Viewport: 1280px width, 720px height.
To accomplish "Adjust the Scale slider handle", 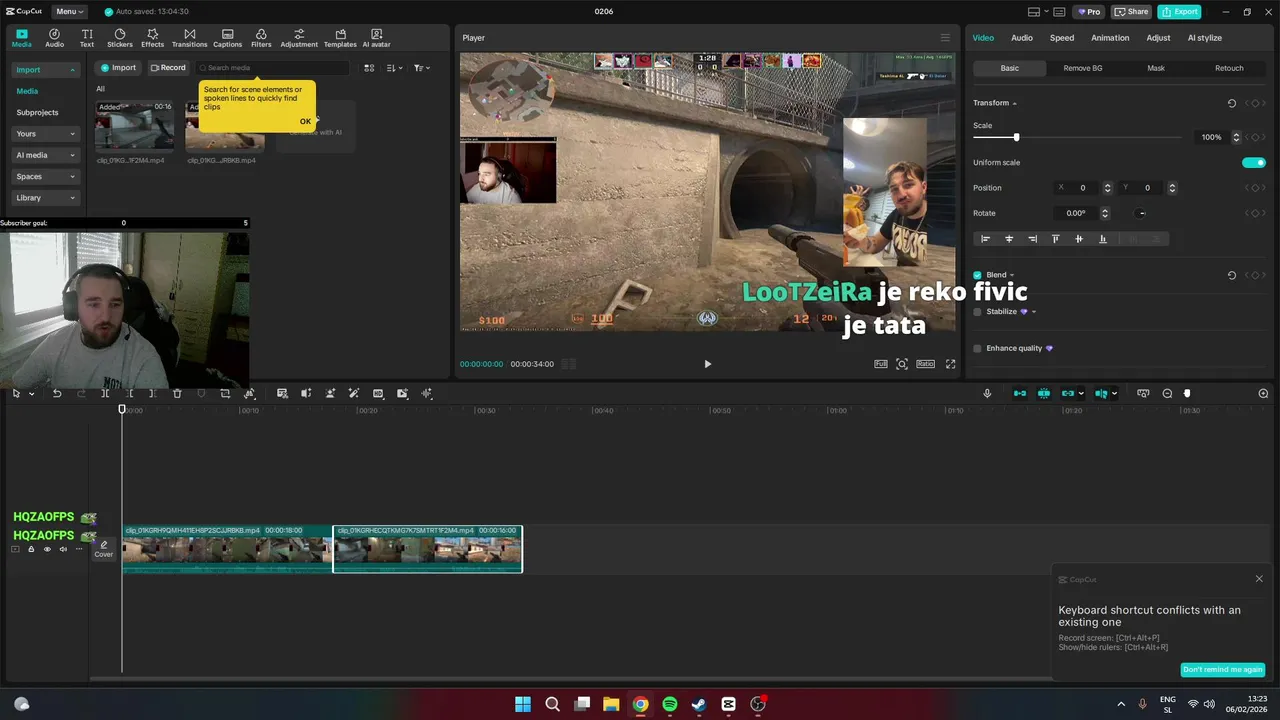I will [1016, 137].
